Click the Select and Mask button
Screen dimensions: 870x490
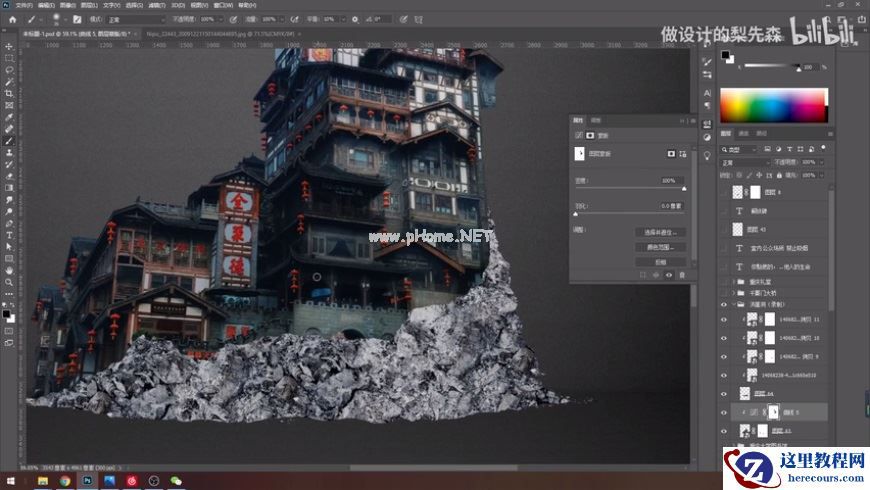660,233
